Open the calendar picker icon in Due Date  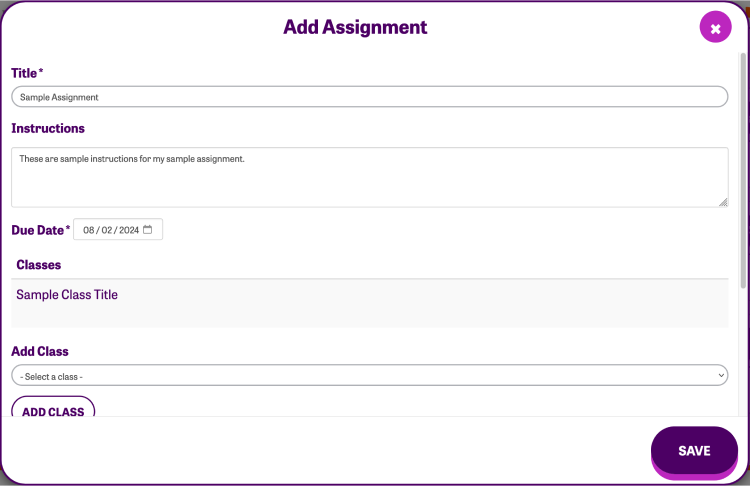tap(147, 230)
